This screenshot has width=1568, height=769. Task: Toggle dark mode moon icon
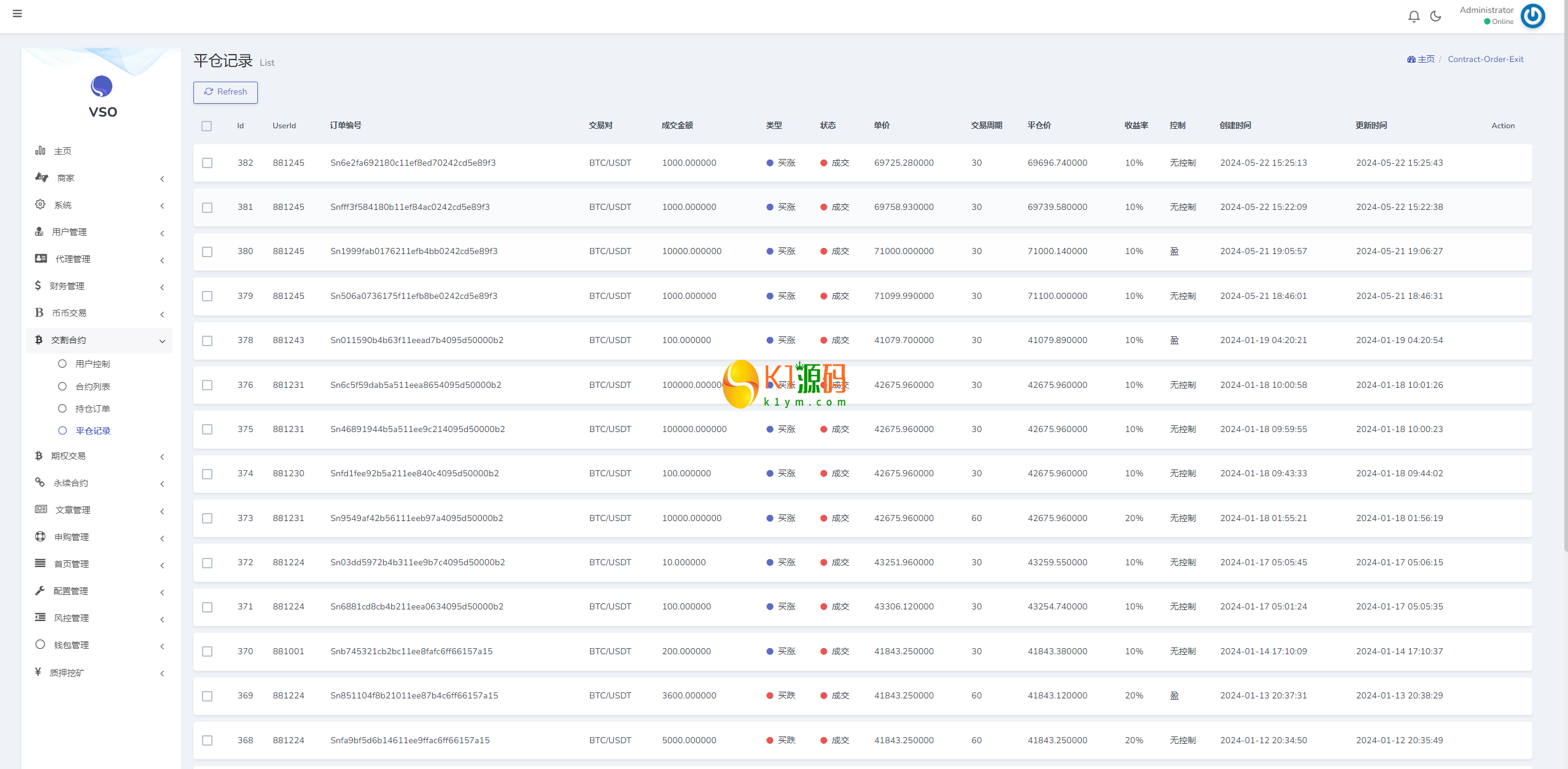pos(1435,17)
